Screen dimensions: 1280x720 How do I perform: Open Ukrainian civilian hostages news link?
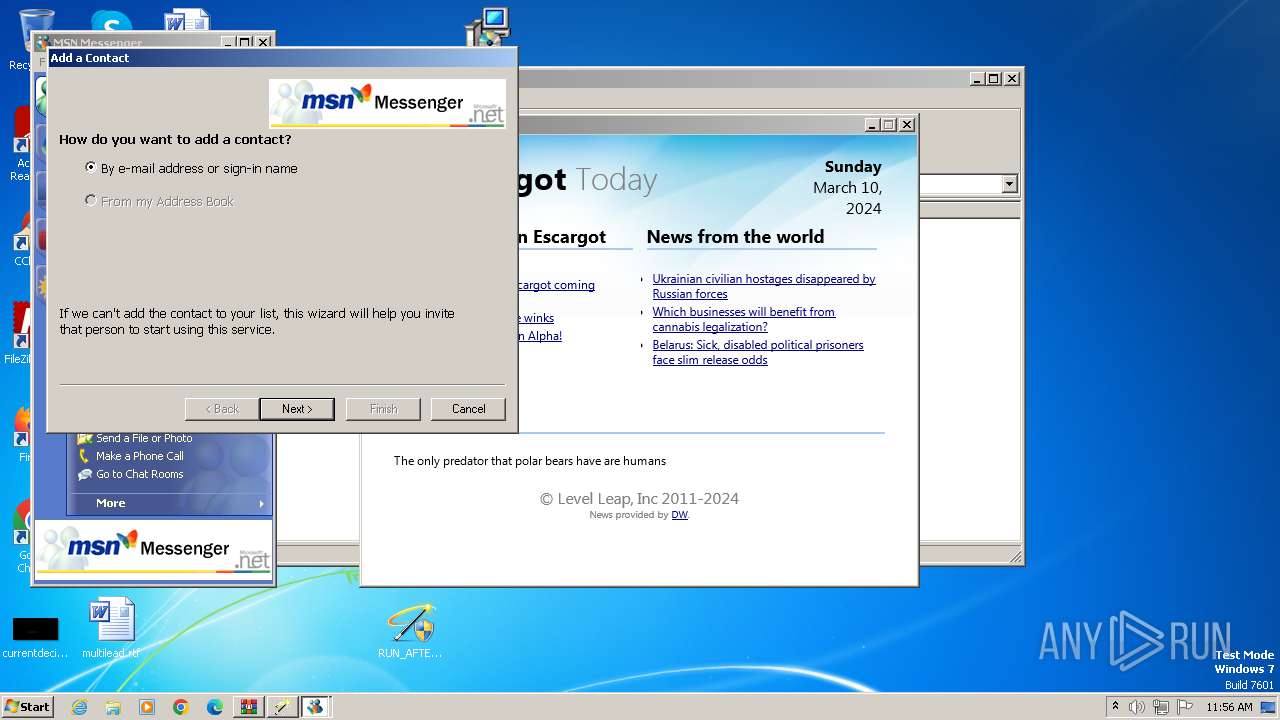tap(764, 286)
